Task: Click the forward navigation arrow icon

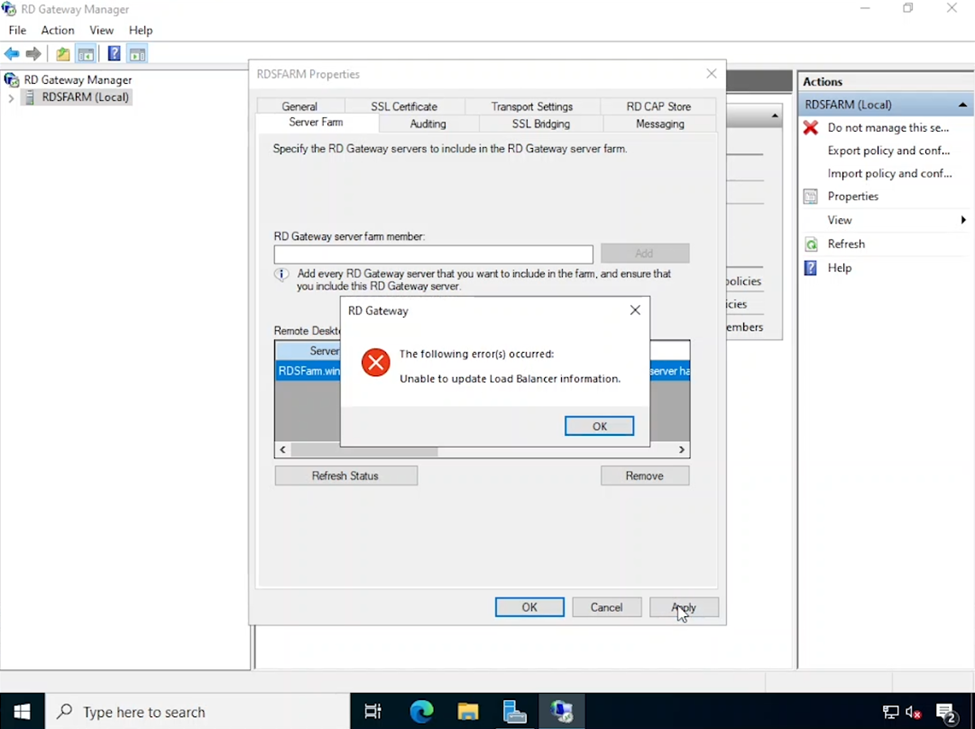Action: coord(31,53)
